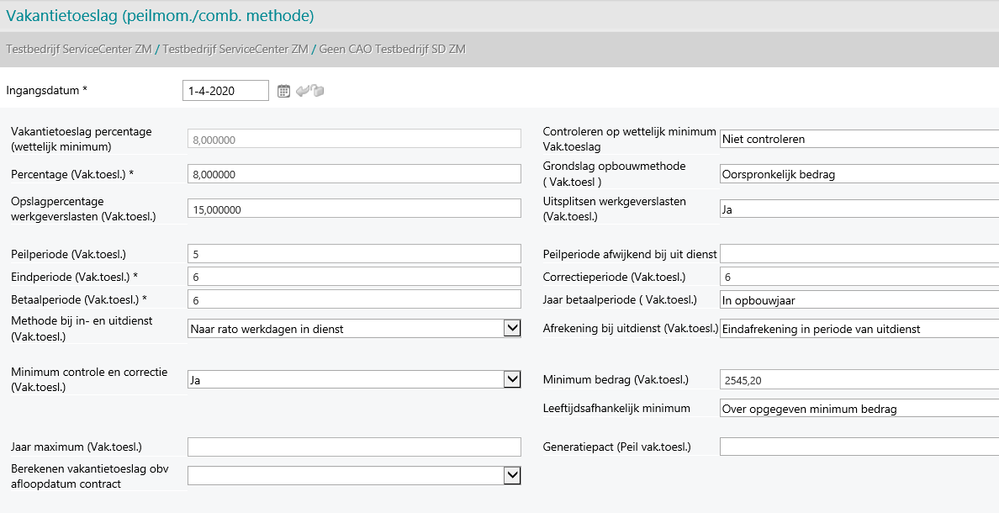Click the Percentage (Vak.toesl.) field

[x=354, y=174]
